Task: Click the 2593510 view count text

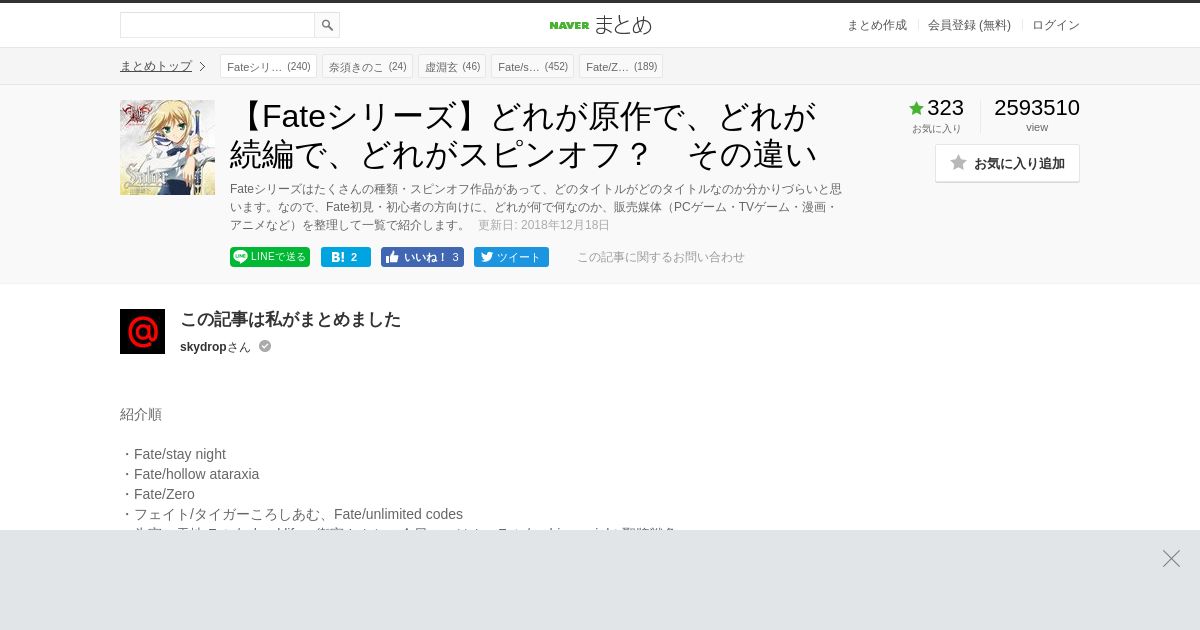Action: 1037,108
